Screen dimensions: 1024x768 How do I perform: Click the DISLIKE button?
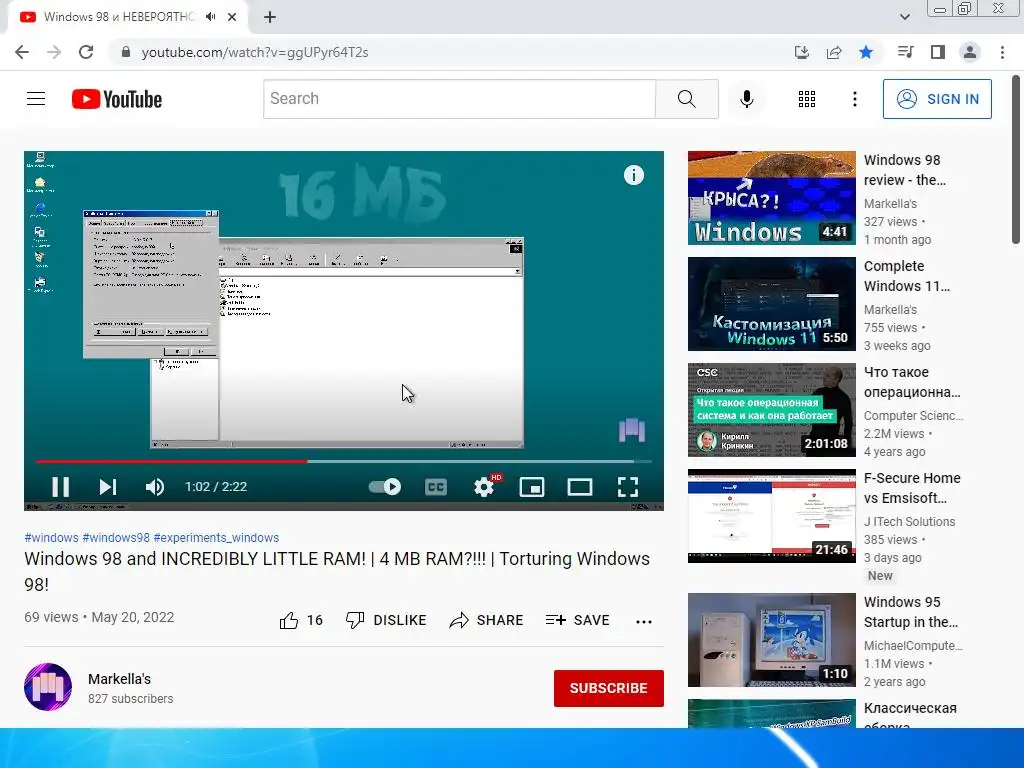(x=386, y=620)
